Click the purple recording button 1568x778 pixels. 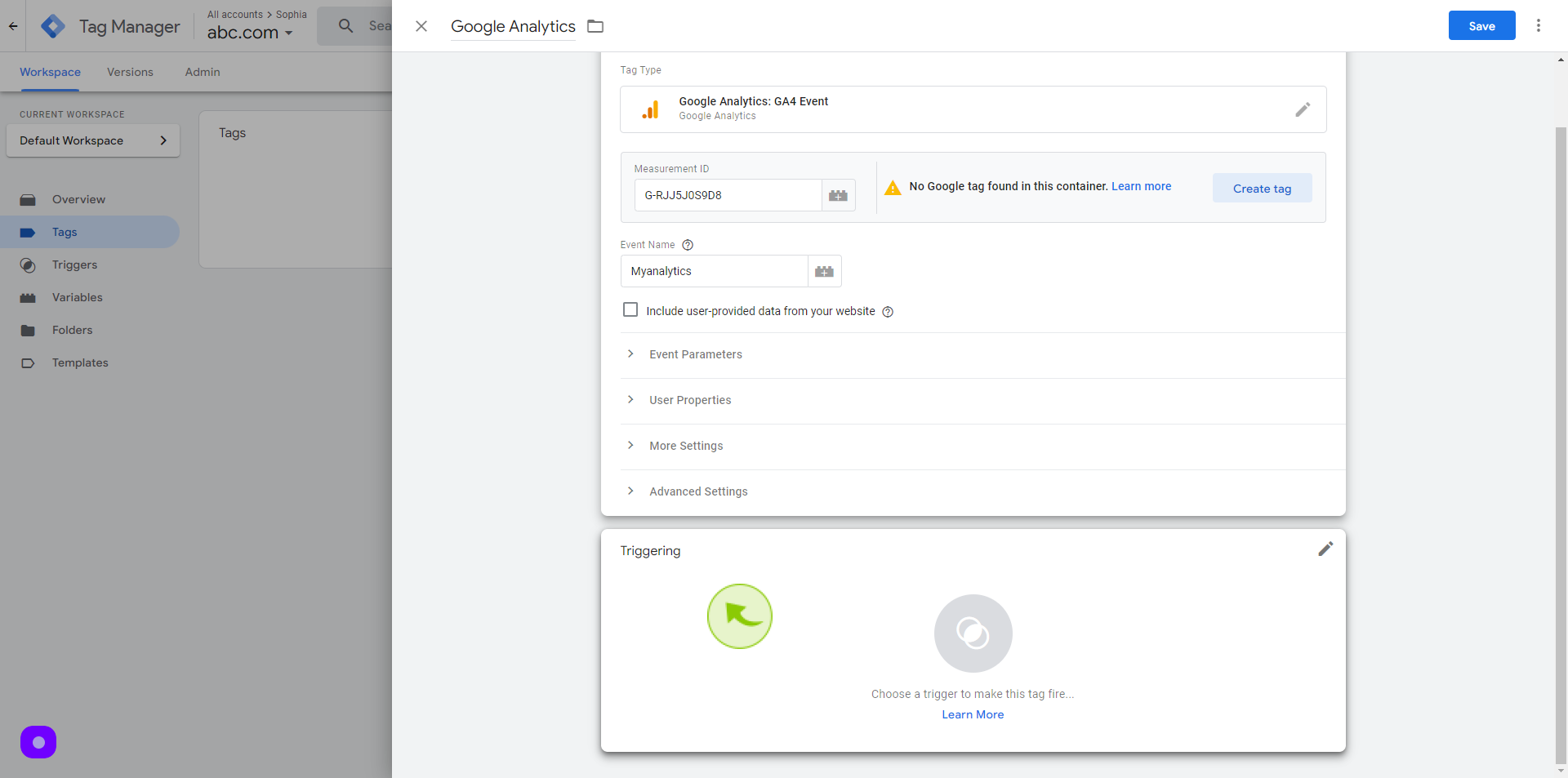38,742
